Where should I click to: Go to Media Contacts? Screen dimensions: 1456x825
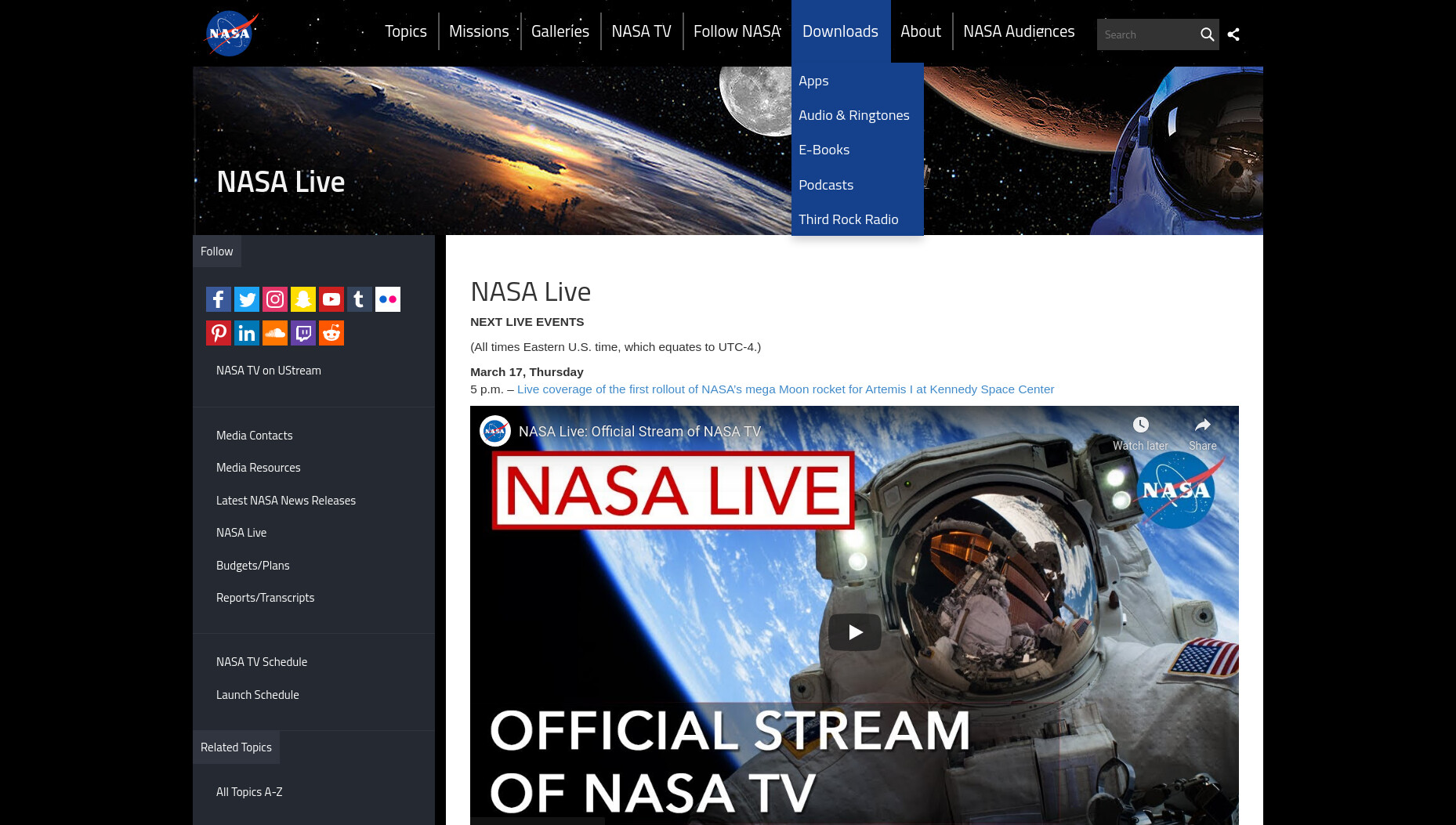[x=255, y=436]
